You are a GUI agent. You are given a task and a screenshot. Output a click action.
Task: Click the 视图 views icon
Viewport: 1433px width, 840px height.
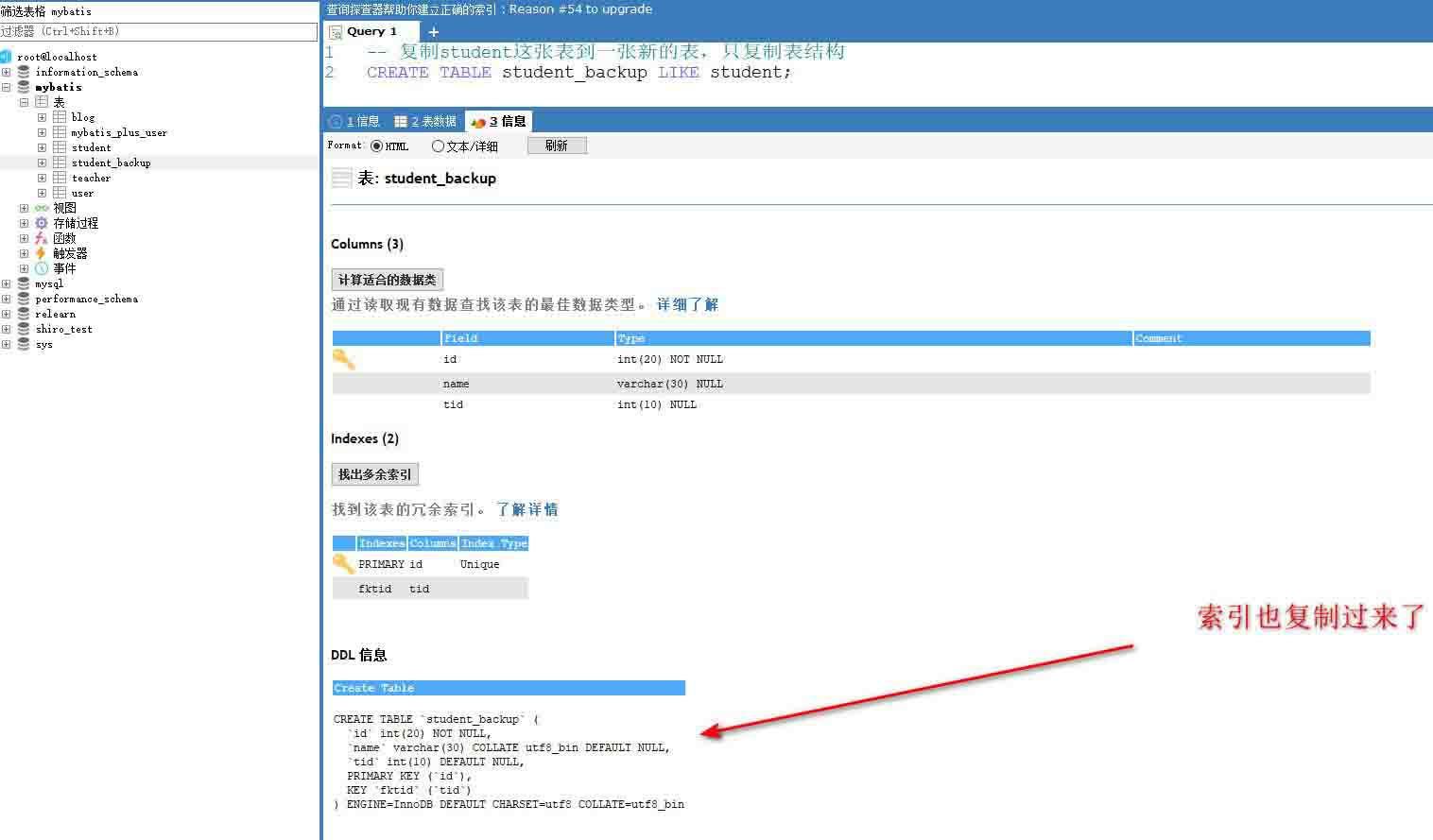point(42,208)
